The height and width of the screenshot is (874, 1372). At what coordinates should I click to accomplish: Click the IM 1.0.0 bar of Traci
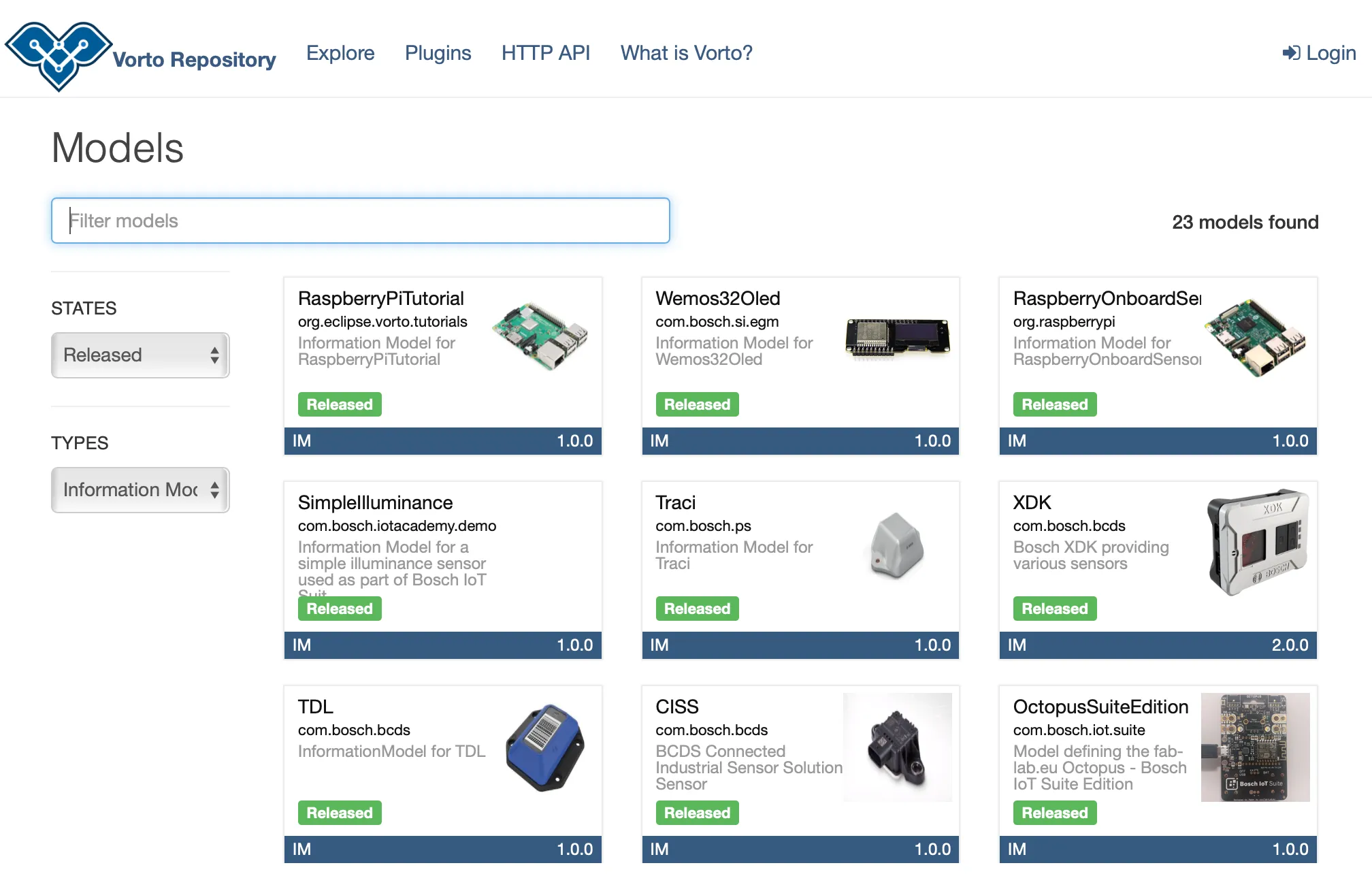[x=800, y=645]
